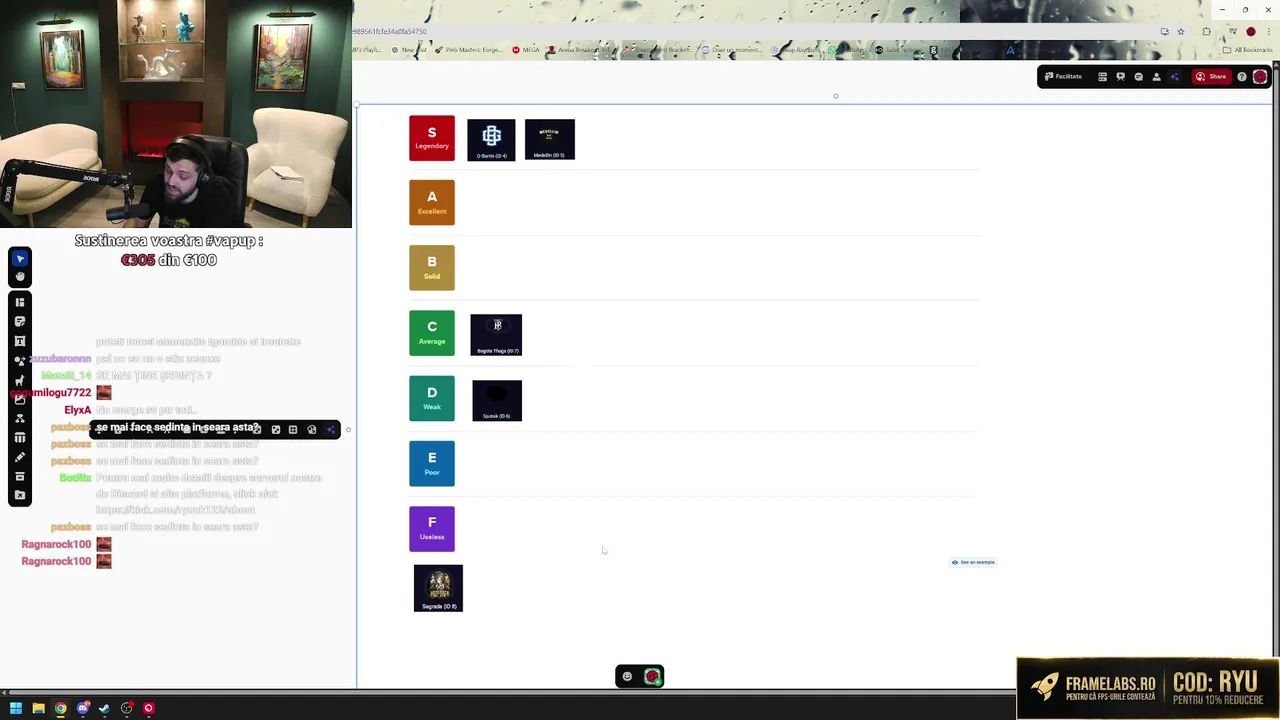Select the O Barrio (ID 4) thumbnail
1280x720 pixels.
(x=491, y=140)
